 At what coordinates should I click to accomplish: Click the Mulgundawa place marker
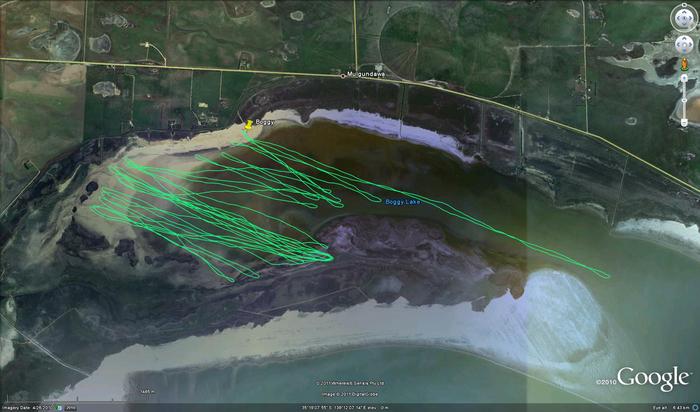point(344,75)
